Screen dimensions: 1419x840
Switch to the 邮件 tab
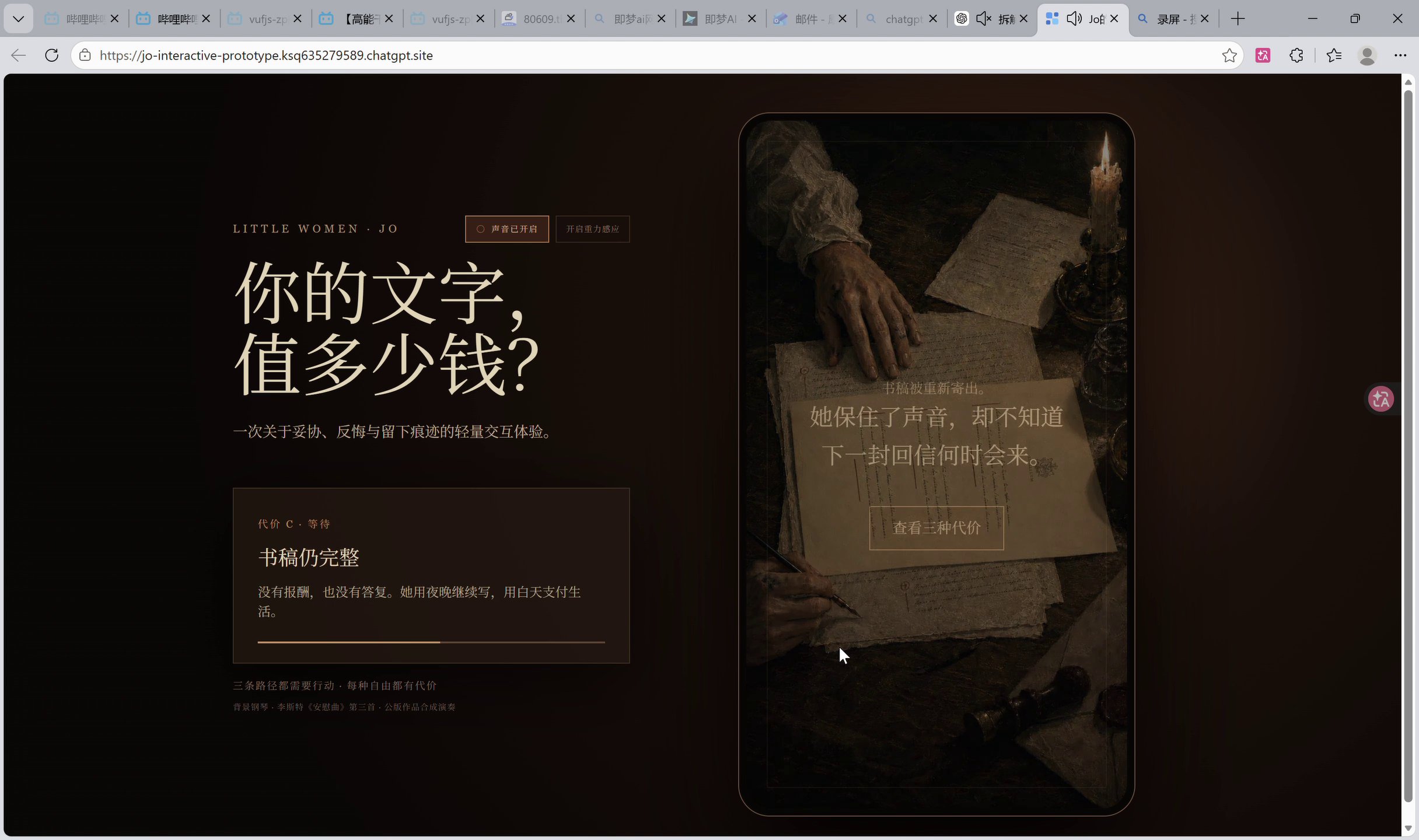(x=811, y=19)
